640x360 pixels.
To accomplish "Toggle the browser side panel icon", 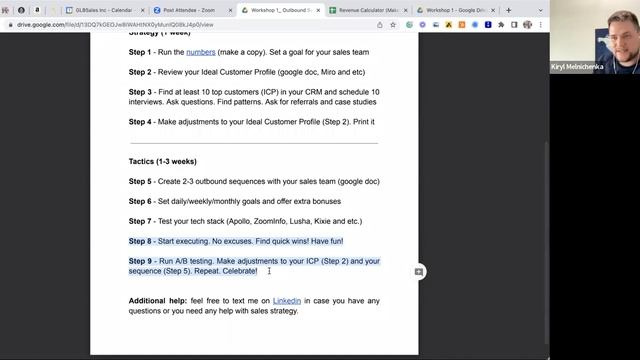I will click(x=514, y=25).
